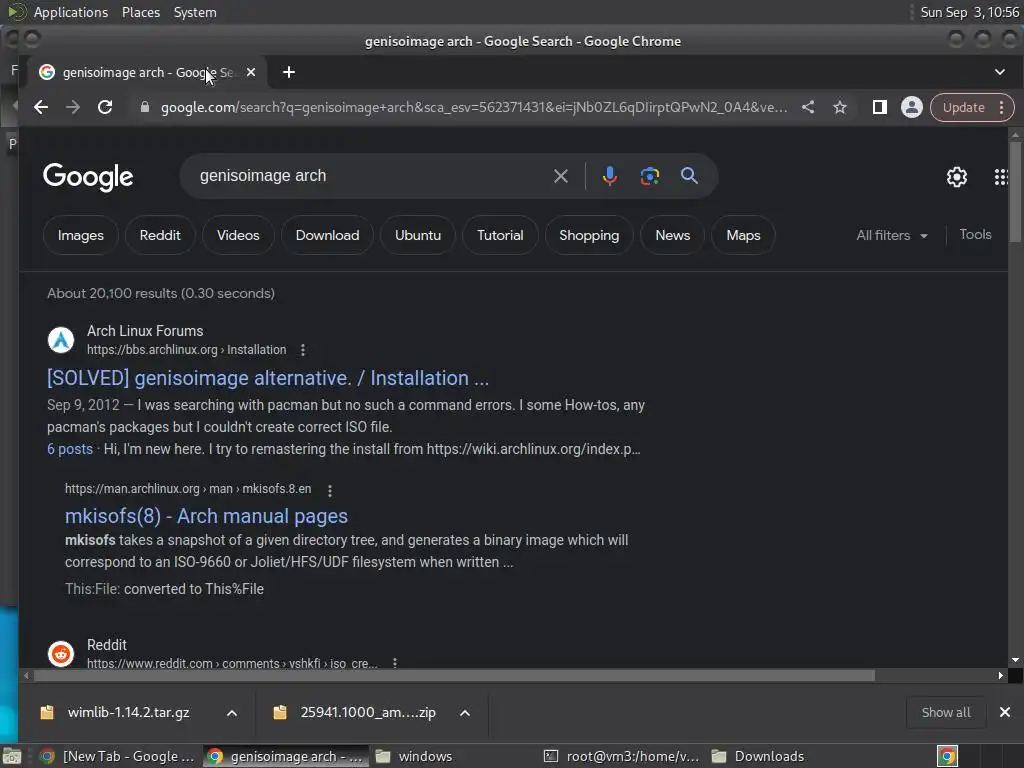
Task: Open the System menu
Action: tap(195, 12)
